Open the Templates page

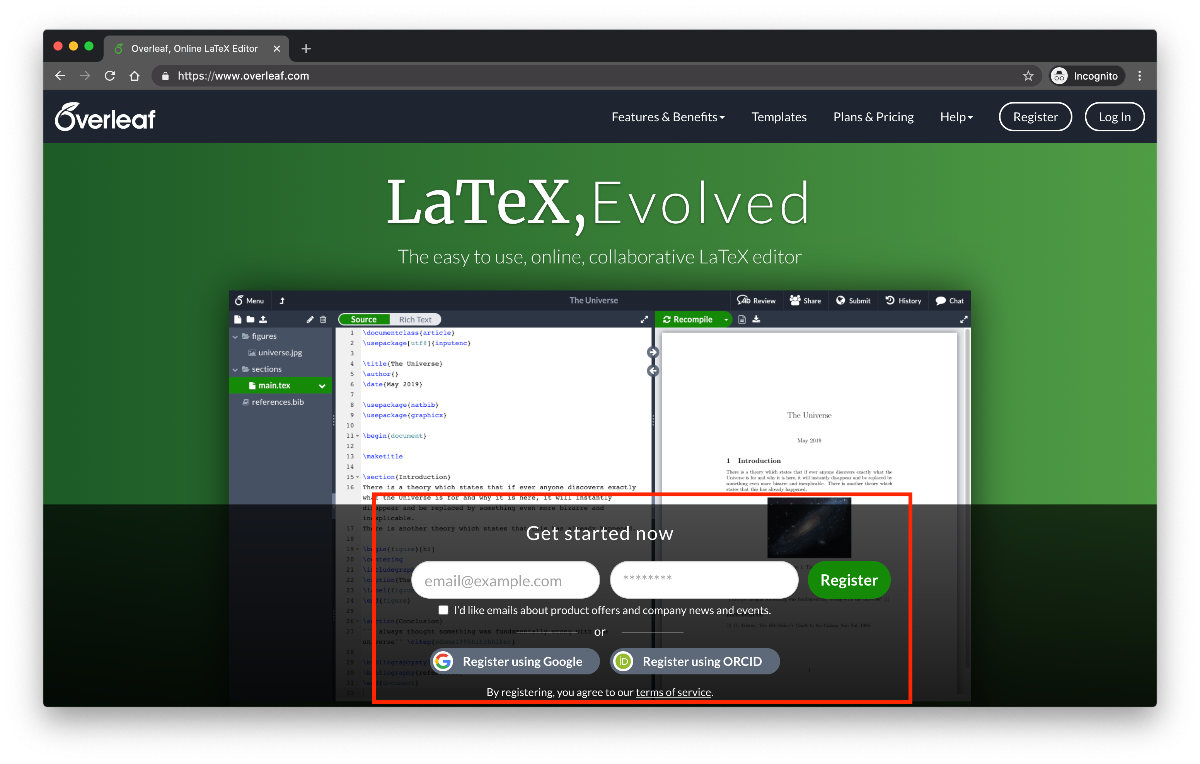[779, 117]
